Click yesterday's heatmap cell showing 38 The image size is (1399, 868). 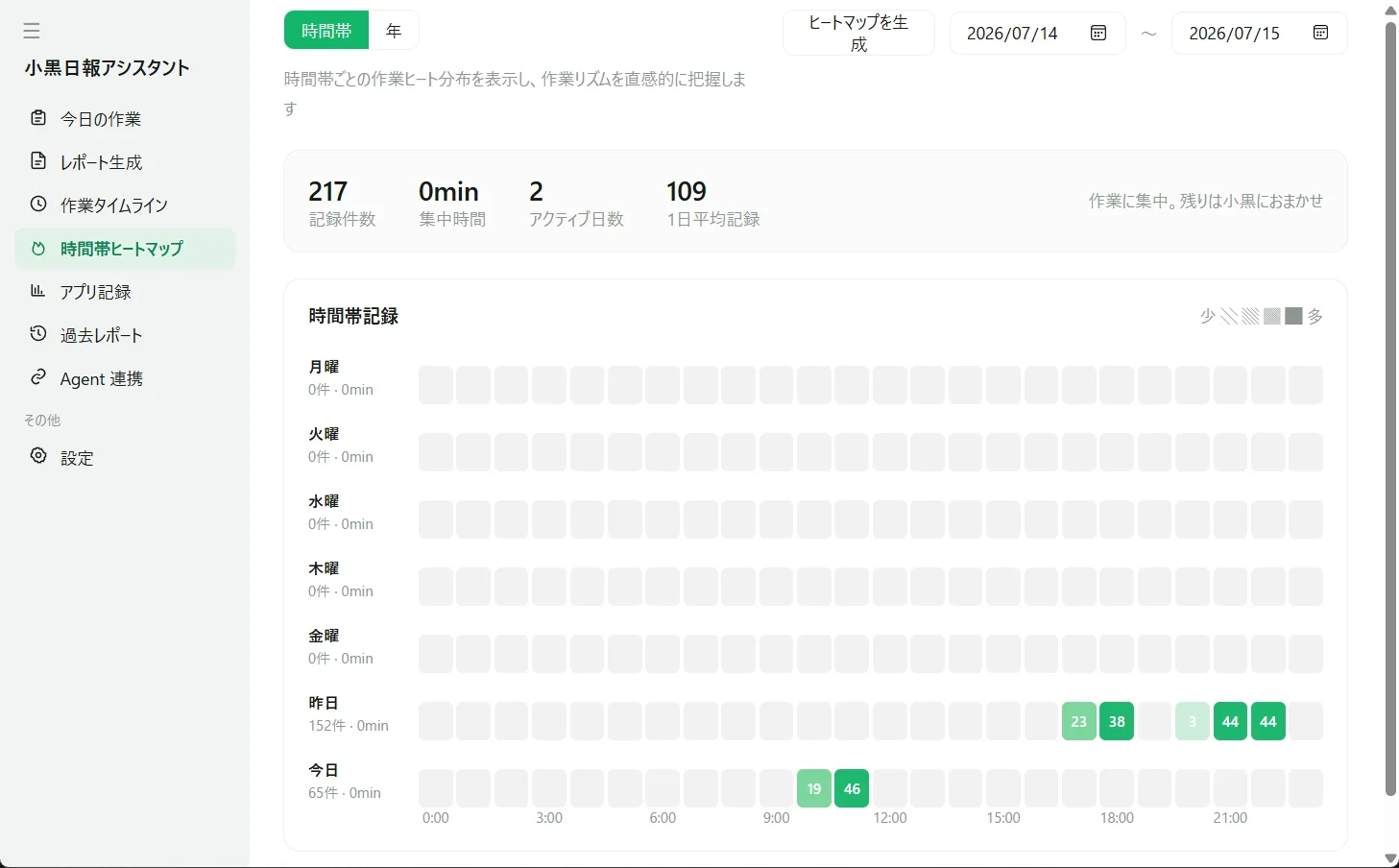[x=1117, y=721]
